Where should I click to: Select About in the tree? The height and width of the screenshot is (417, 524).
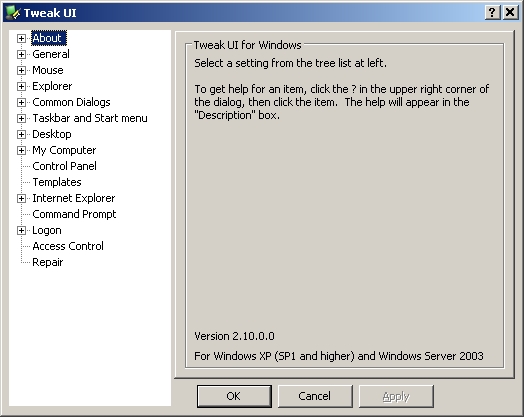[49, 38]
